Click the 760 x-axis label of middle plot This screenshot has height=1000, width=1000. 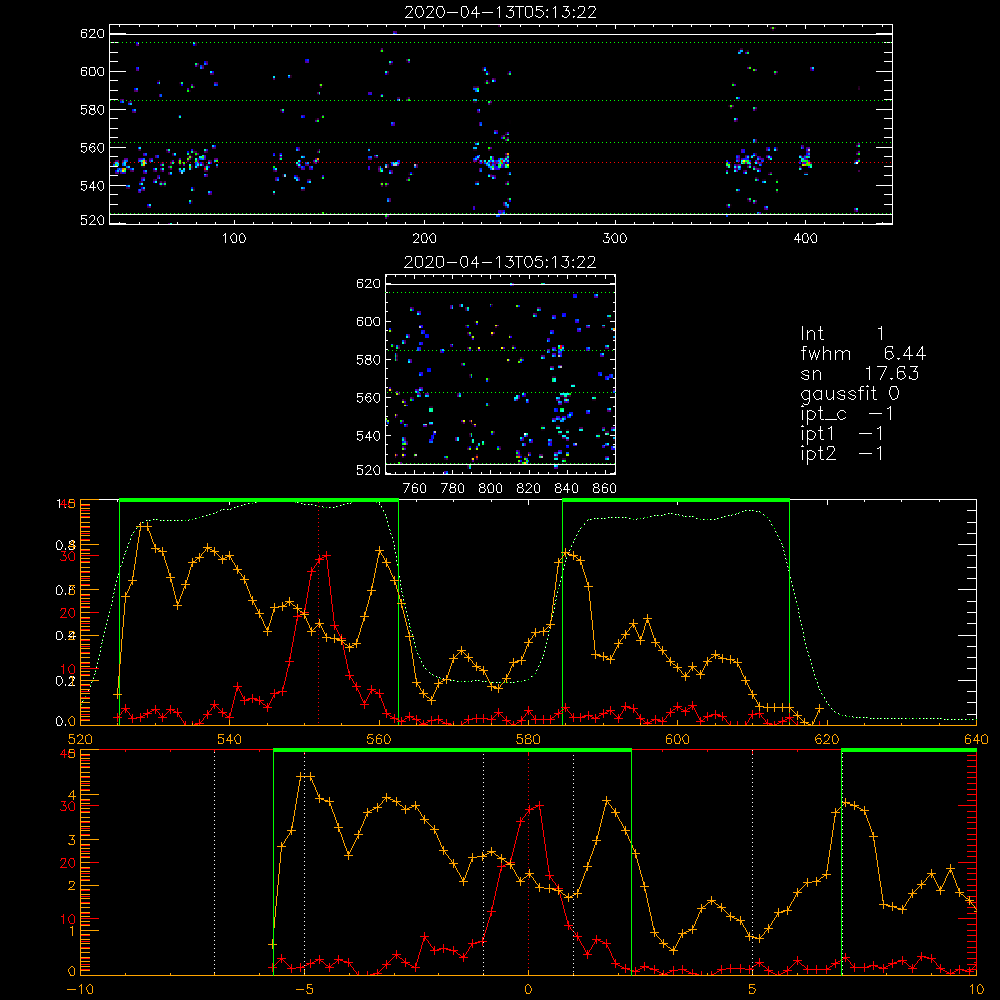tap(415, 489)
